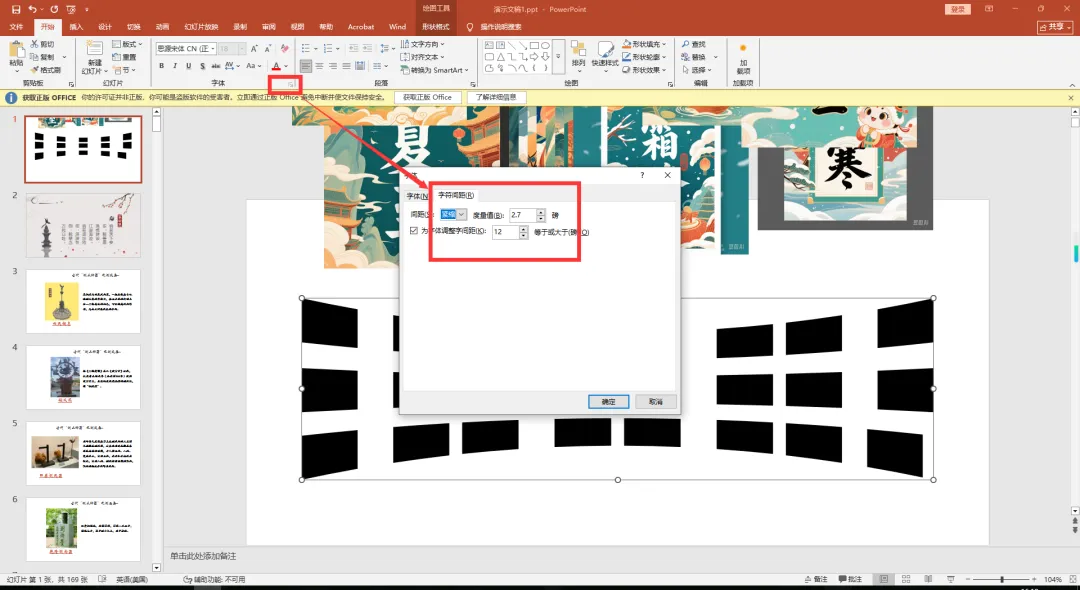Switch to Font (字体) tab in dialog
This screenshot has width=1080, height=590.
tap(417, 196)
